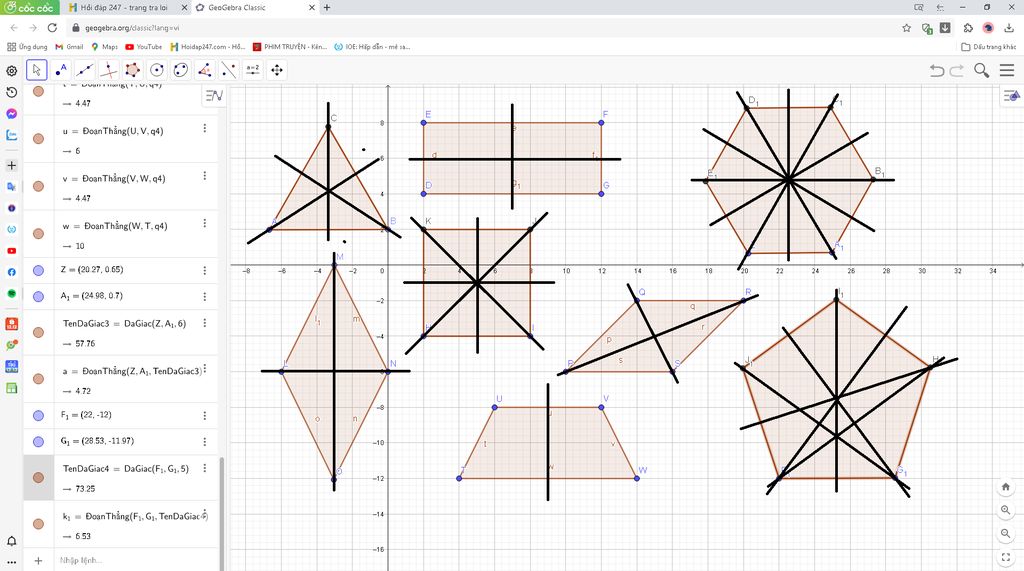Open Hoidap247.com bookmark
The height and width of the screenshot is (571, 1024).
click(208, 47)
